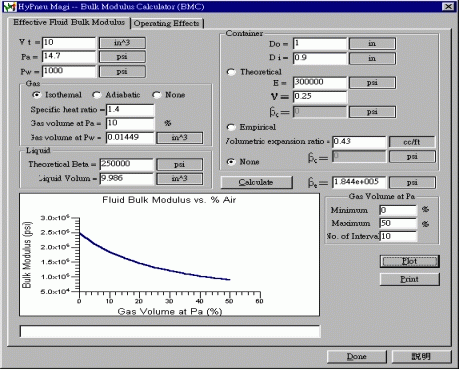Click psi unit button beside effective beta result
This screenshot has width=459, height=370.
[412, 182]
